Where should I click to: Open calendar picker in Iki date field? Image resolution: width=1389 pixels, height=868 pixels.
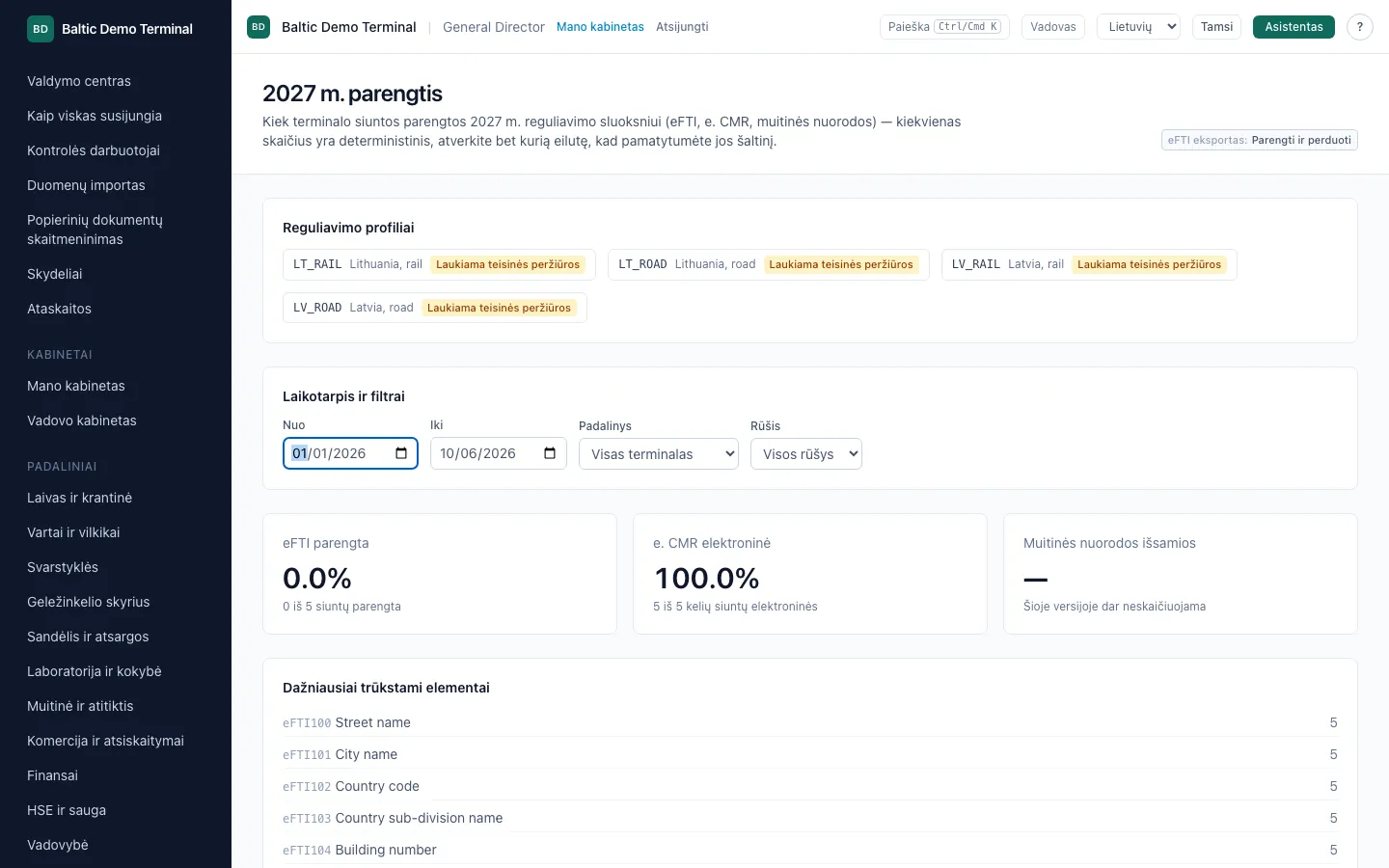coord(550,453)
